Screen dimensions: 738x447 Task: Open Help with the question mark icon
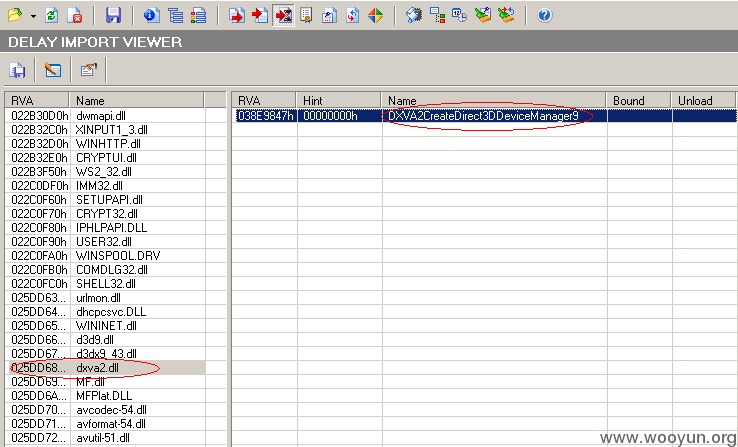(x=544, y=16)
